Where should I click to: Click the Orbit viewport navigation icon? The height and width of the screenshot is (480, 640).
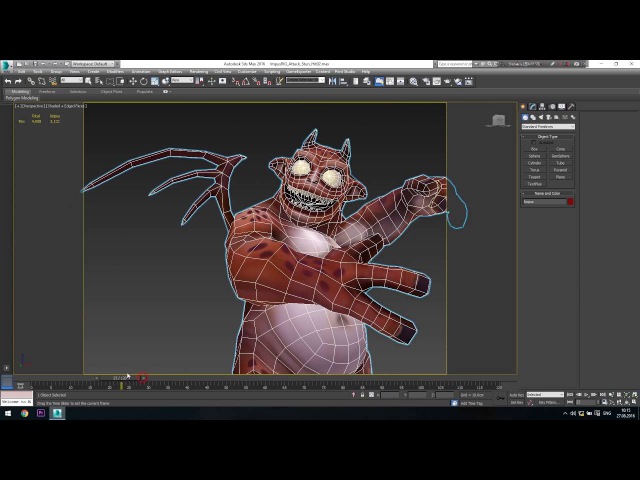point(627,402)
